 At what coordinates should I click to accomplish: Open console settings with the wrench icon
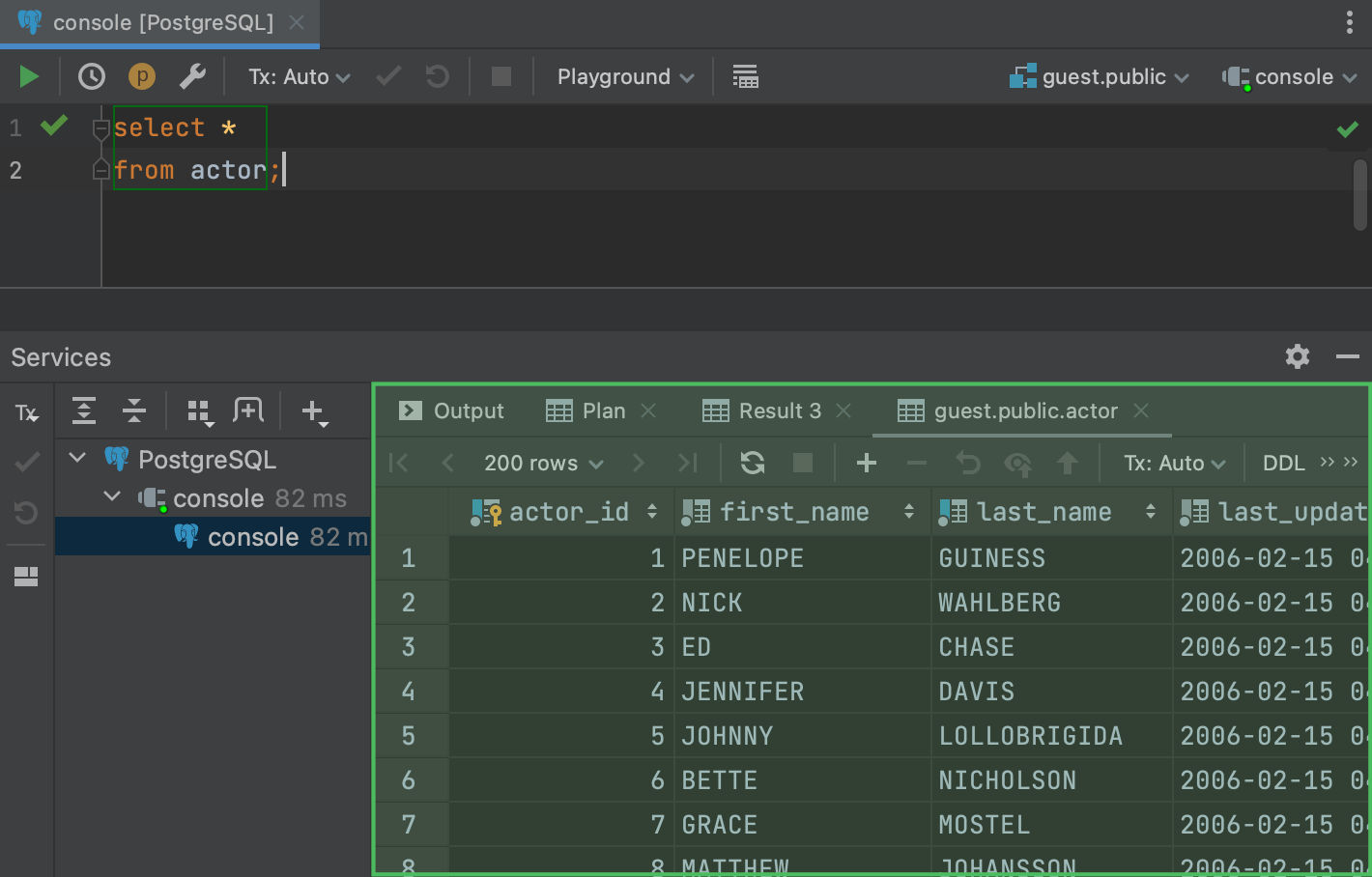tap(192, 76)
